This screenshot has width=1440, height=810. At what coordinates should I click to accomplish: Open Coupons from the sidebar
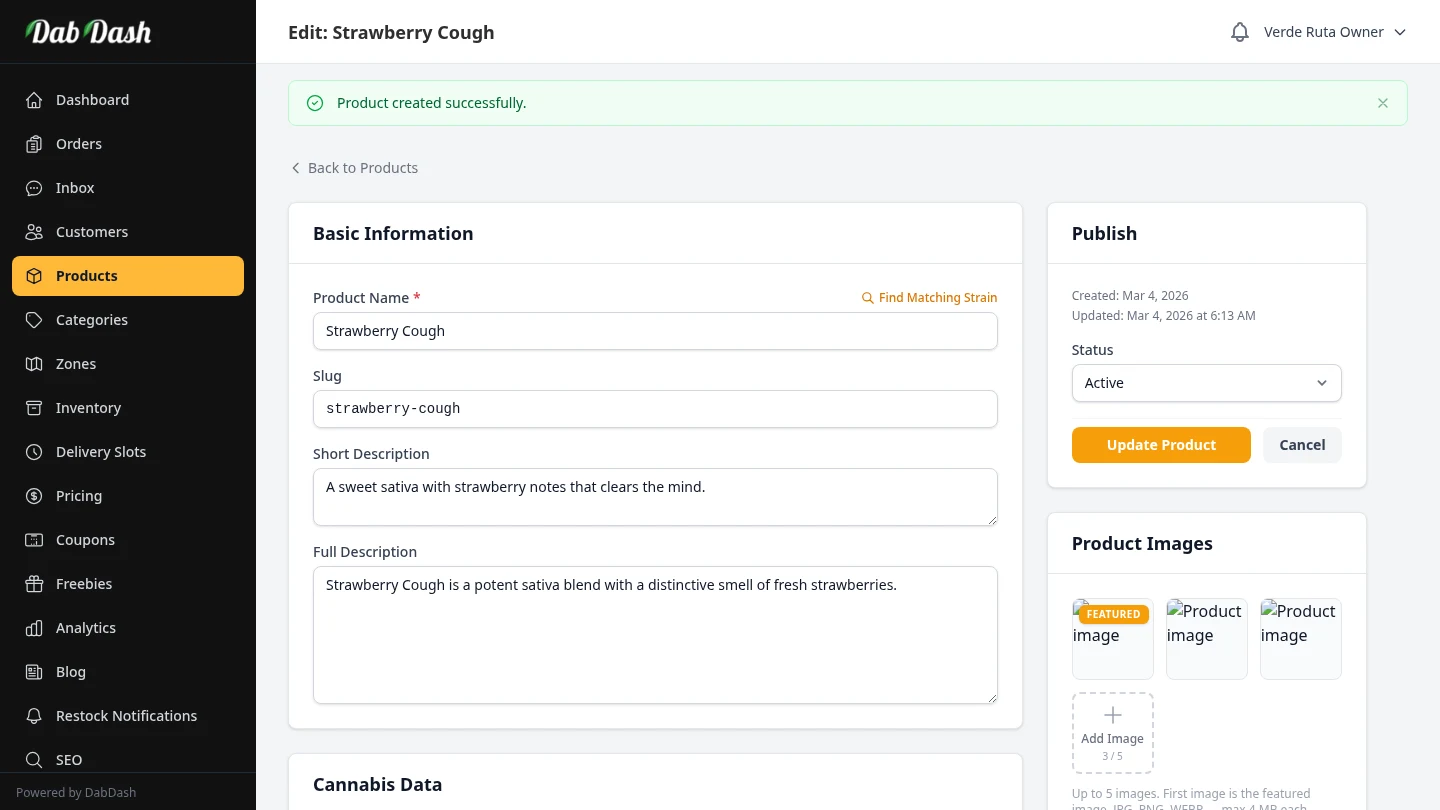85,540
